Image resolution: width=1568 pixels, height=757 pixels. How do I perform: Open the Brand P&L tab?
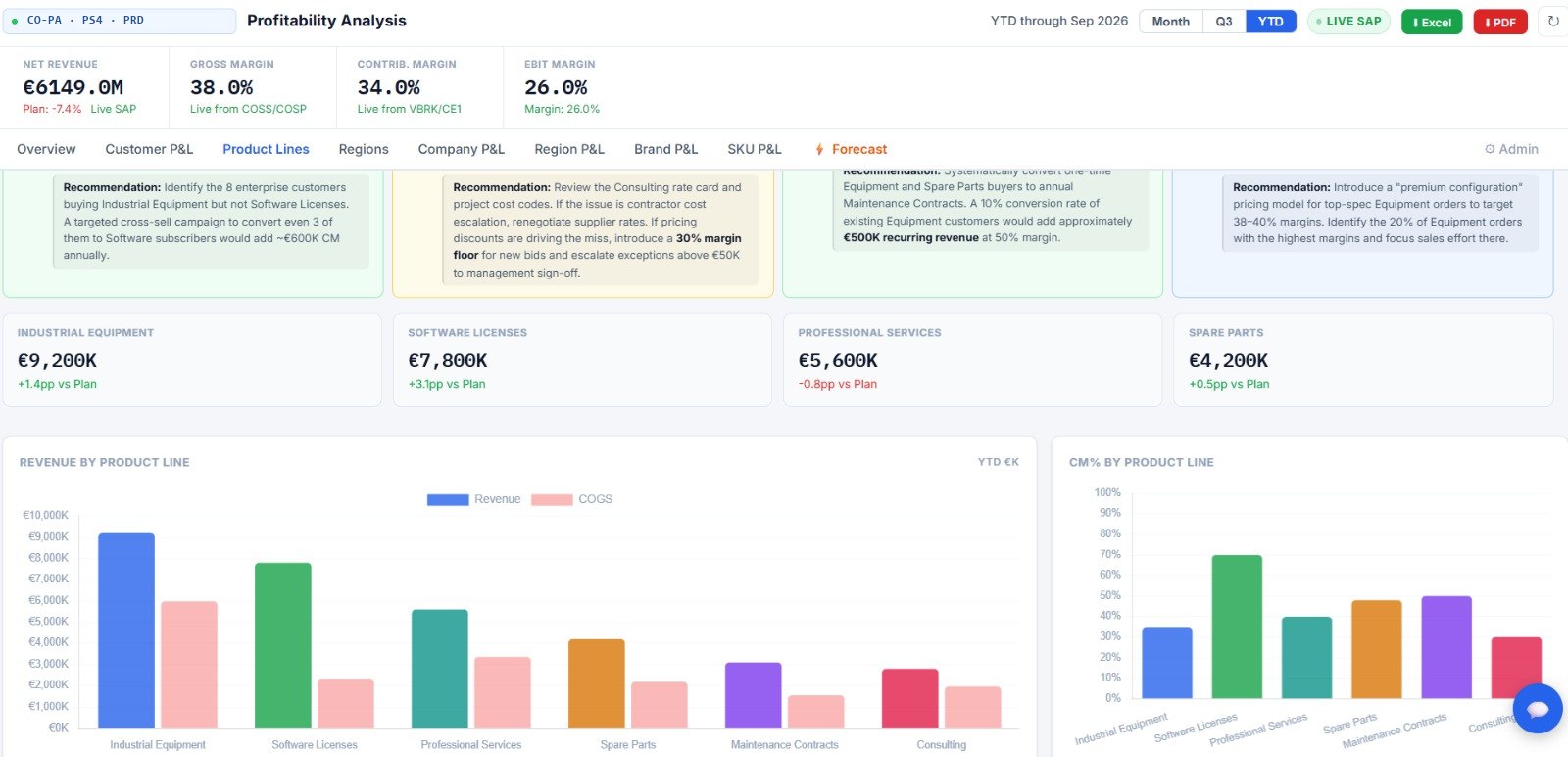(665, 149)
